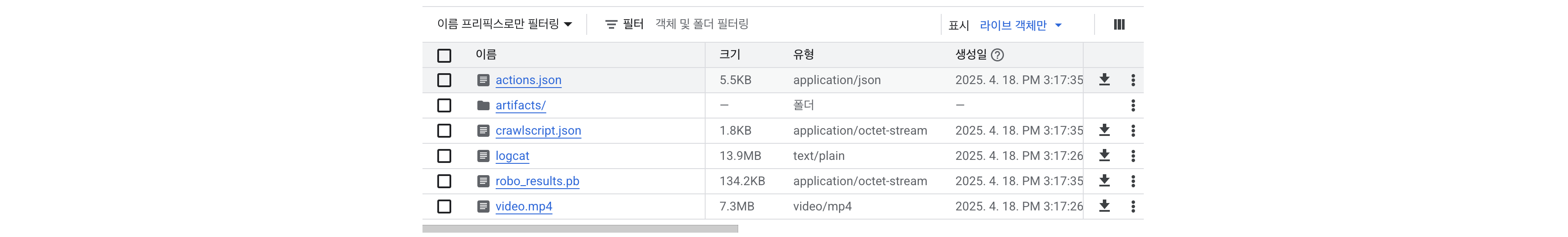Click the 크기 column header
The image size is (1568, 237).
[729, 54]
